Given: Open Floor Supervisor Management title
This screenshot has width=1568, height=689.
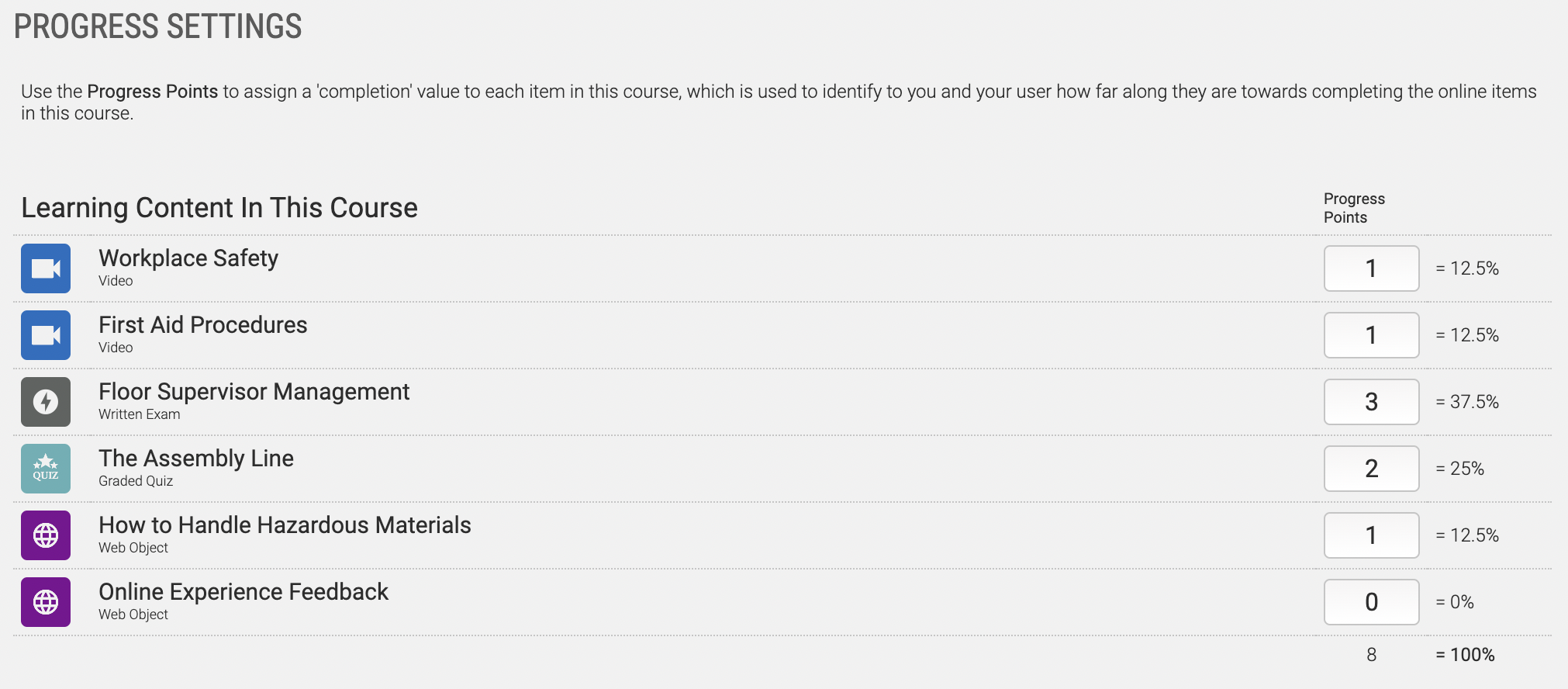Looking at the screenshot, I should 254,392.
